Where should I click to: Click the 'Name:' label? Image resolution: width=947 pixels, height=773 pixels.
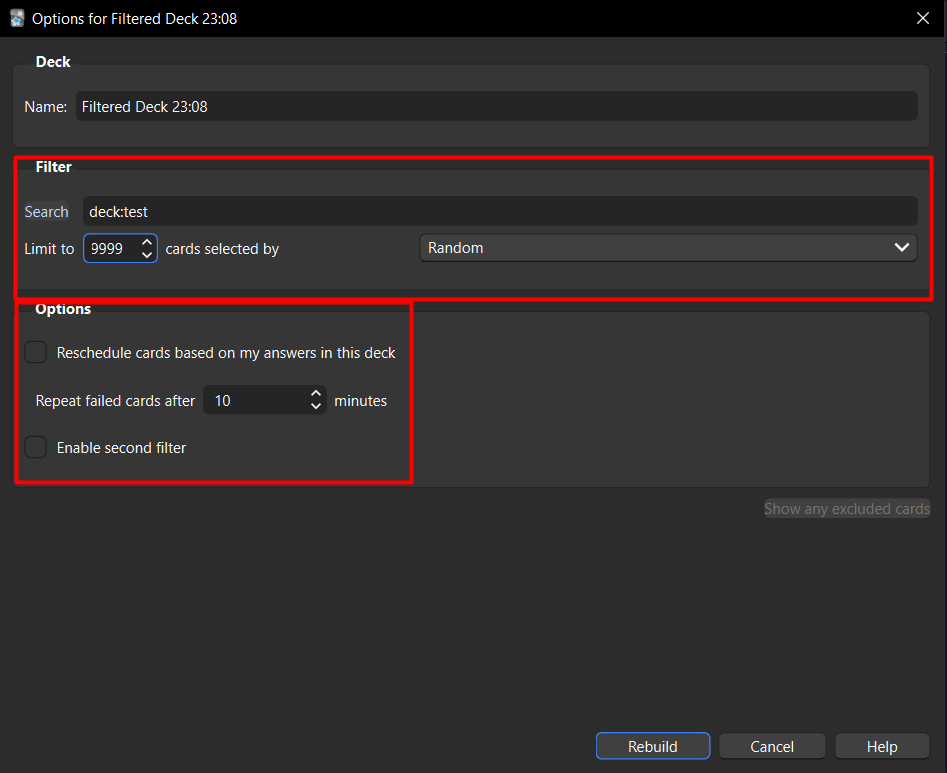tap(46, 107)
